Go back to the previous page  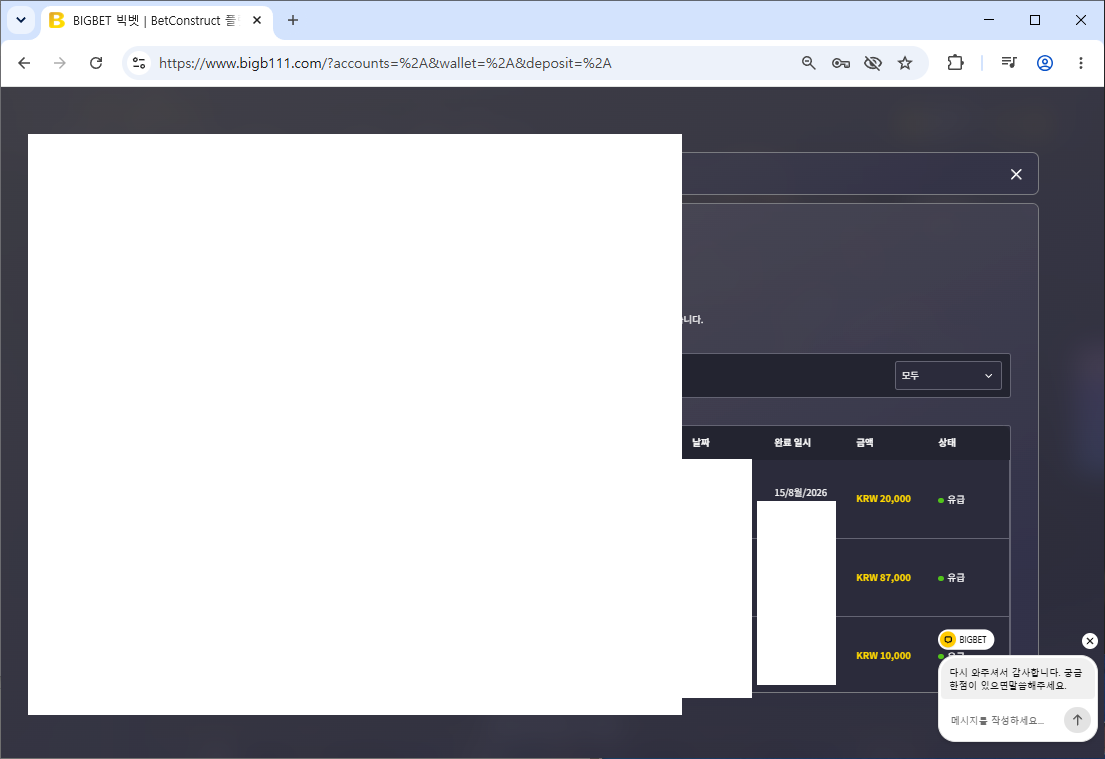[24, 63]
